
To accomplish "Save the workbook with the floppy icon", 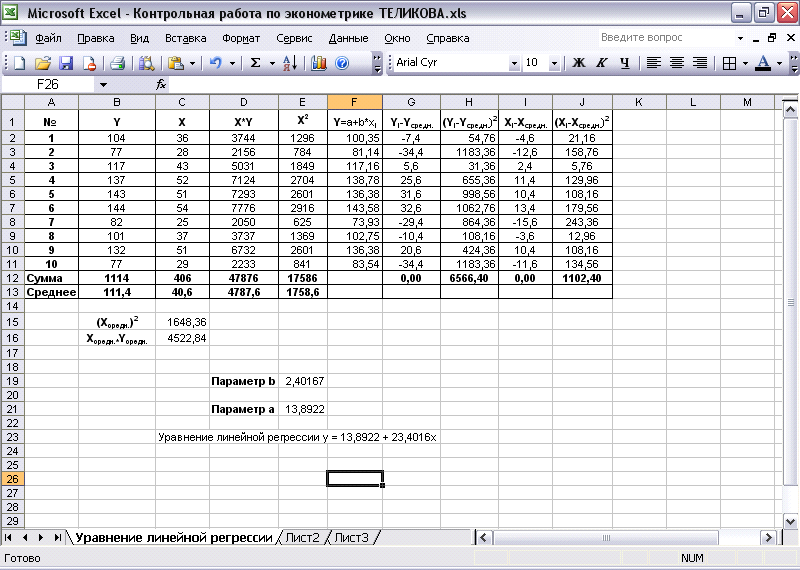I will click(66, 63).
